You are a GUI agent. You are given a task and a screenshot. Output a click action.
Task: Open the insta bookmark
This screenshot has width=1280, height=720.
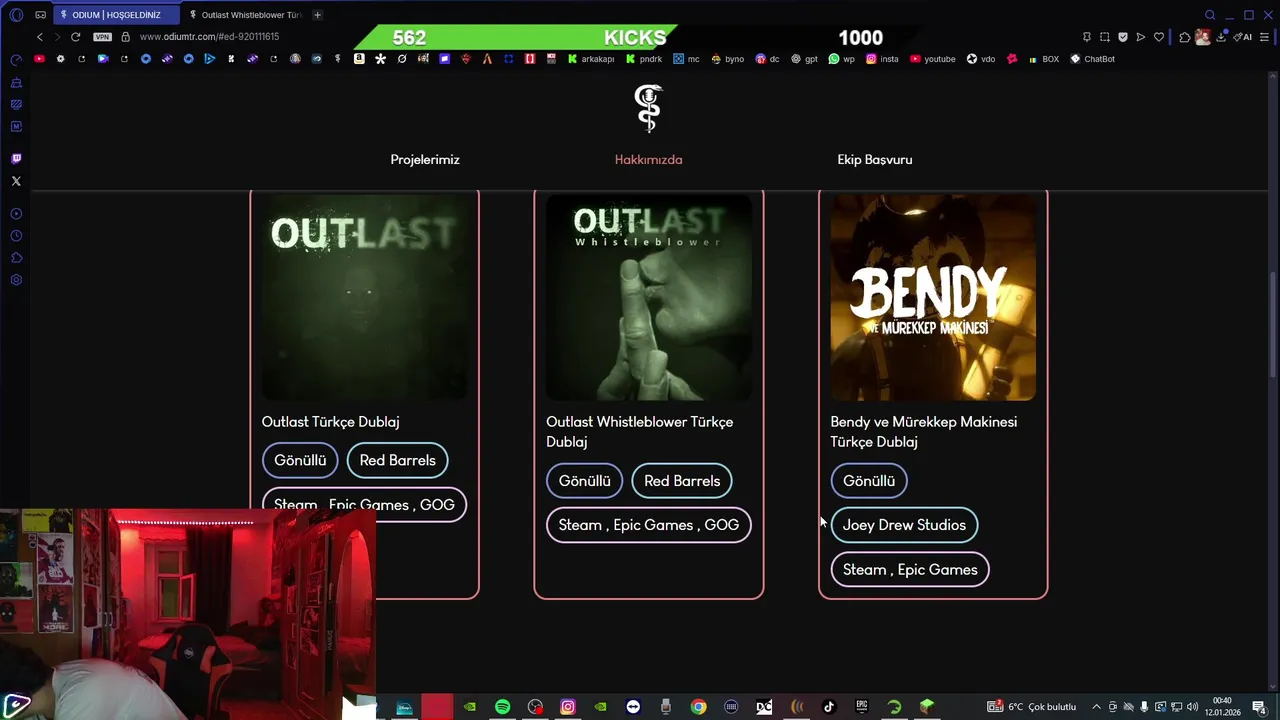(x=882, y=59)
